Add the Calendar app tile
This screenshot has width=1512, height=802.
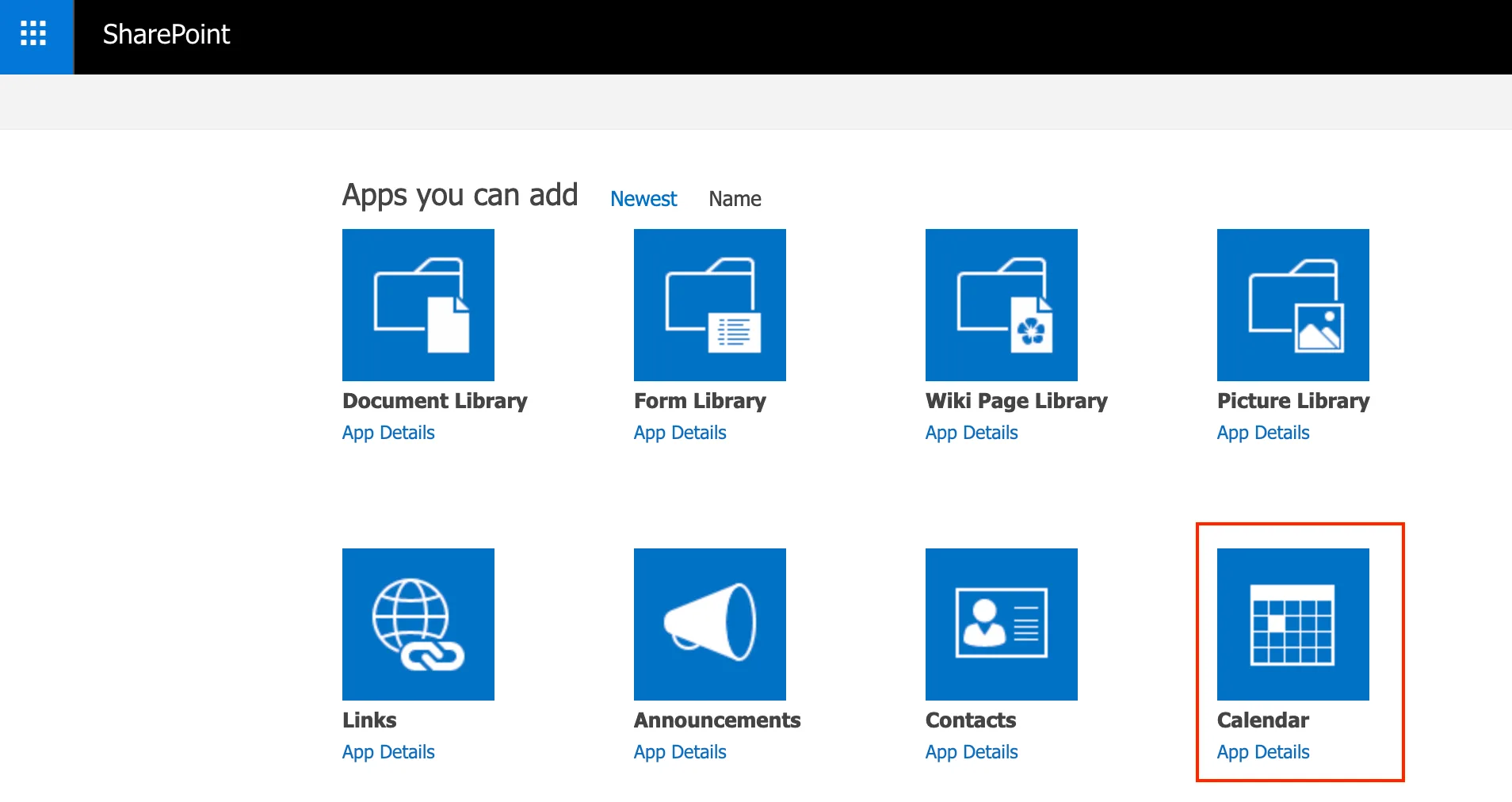pyautogui.click(x=1293, y=624)
